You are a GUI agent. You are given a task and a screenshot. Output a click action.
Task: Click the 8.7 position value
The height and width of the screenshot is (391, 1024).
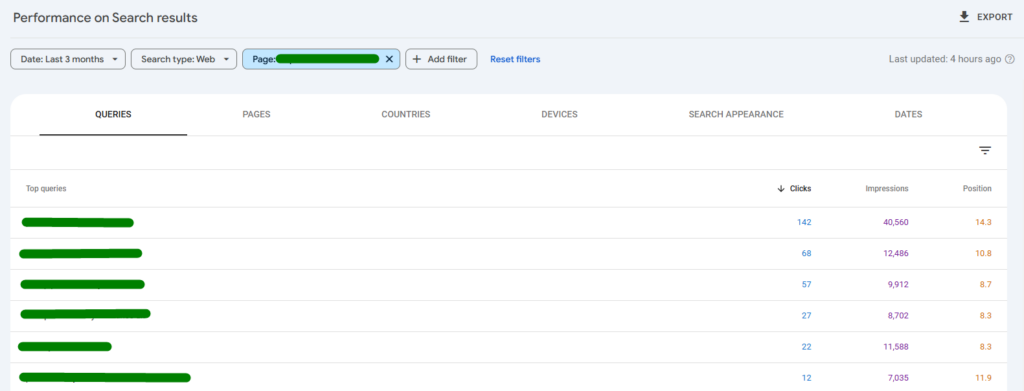pos(985,285)
